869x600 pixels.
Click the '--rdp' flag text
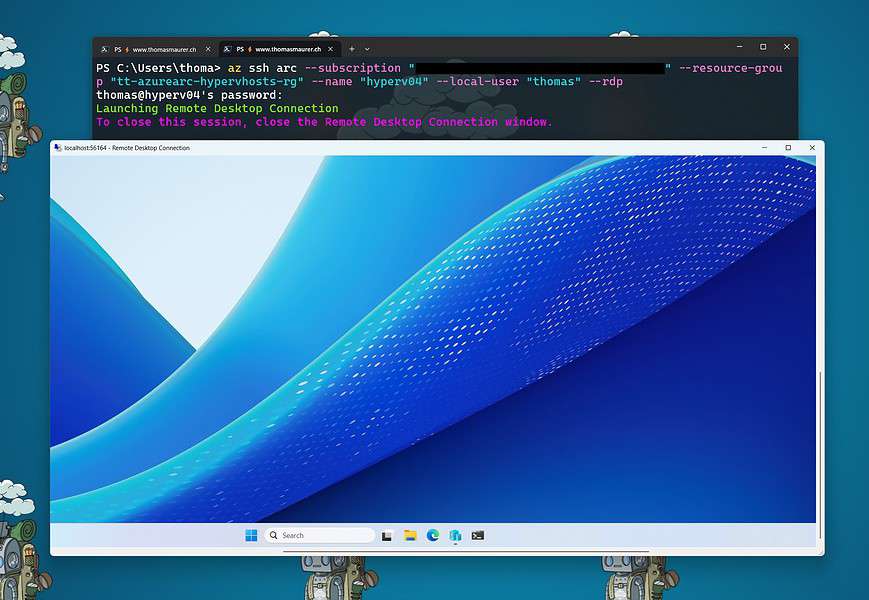[x=605, y=81]
